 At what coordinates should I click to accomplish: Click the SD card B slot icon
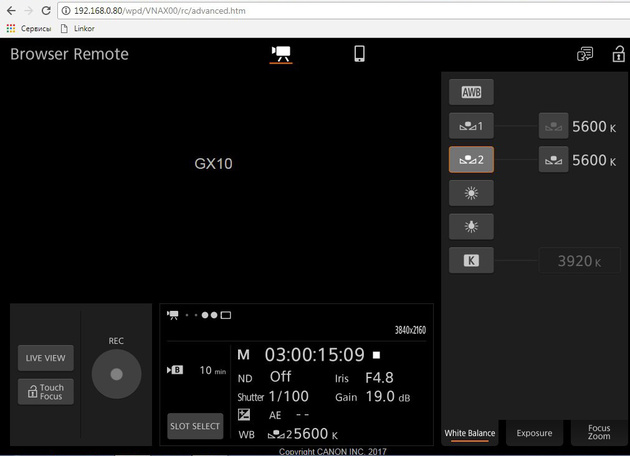point(175,370)
